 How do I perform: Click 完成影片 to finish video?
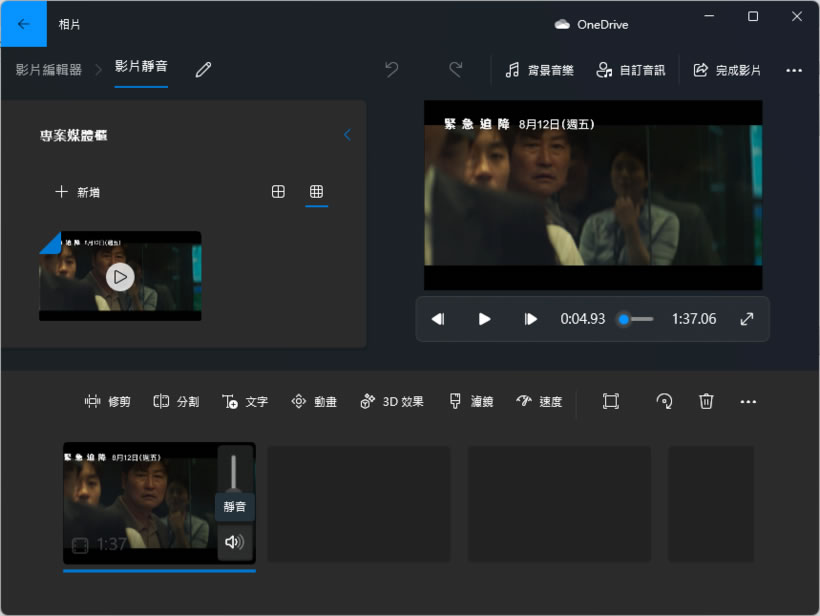click(x=727, y=70)
